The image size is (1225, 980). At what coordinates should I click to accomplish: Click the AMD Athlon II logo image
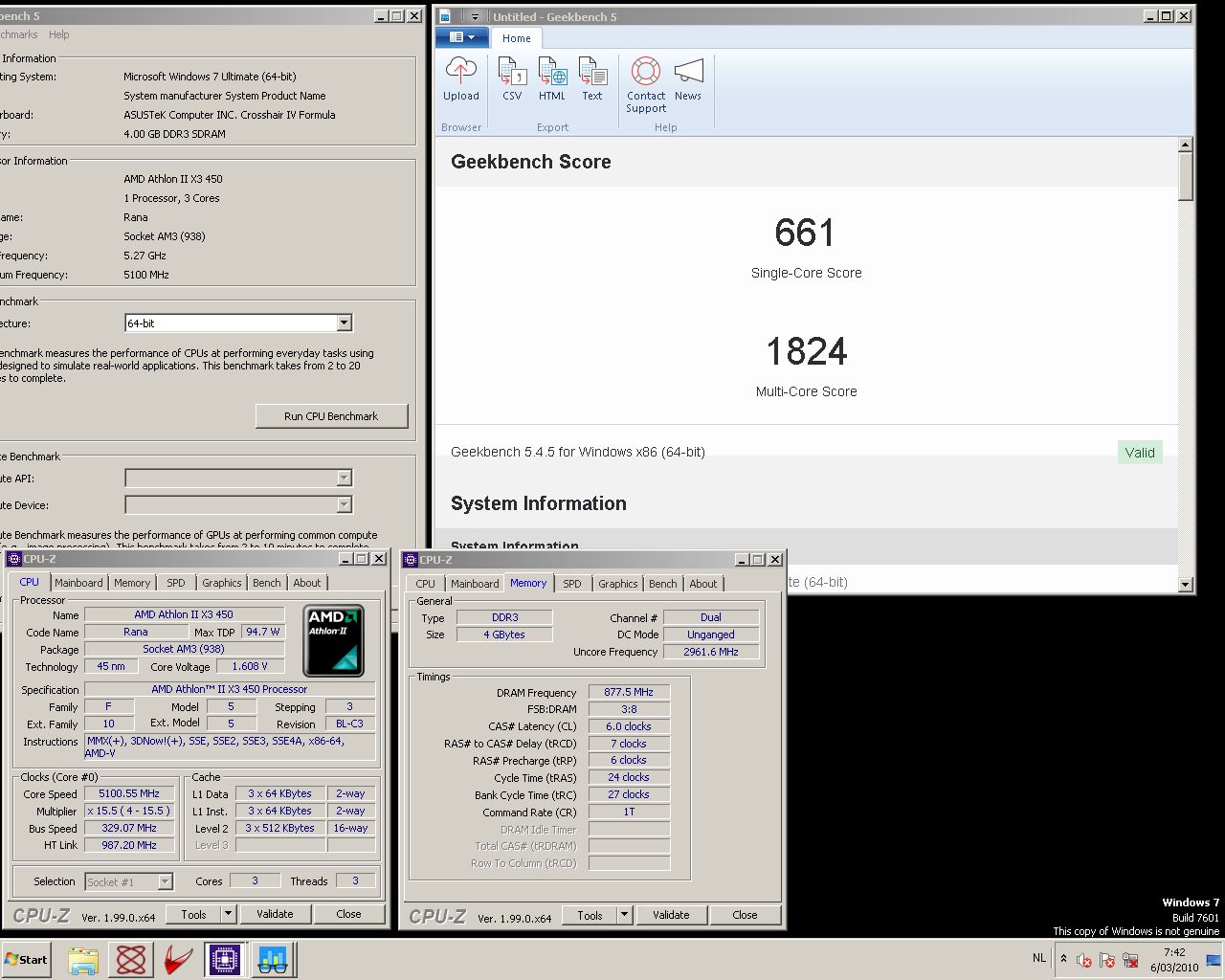[x=333, y=640]
